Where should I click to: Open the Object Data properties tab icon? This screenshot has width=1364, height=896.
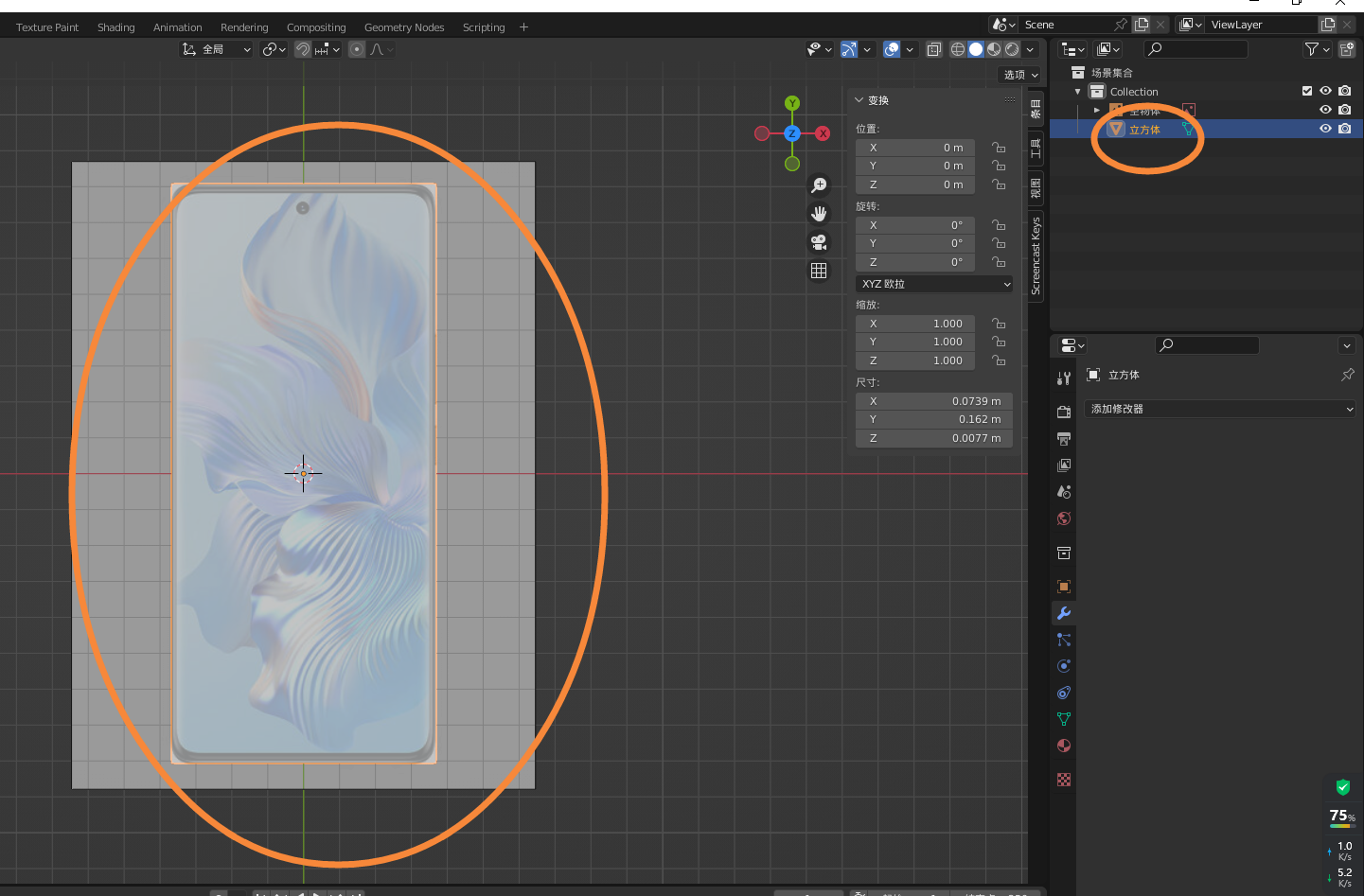tap(1064, 719)
